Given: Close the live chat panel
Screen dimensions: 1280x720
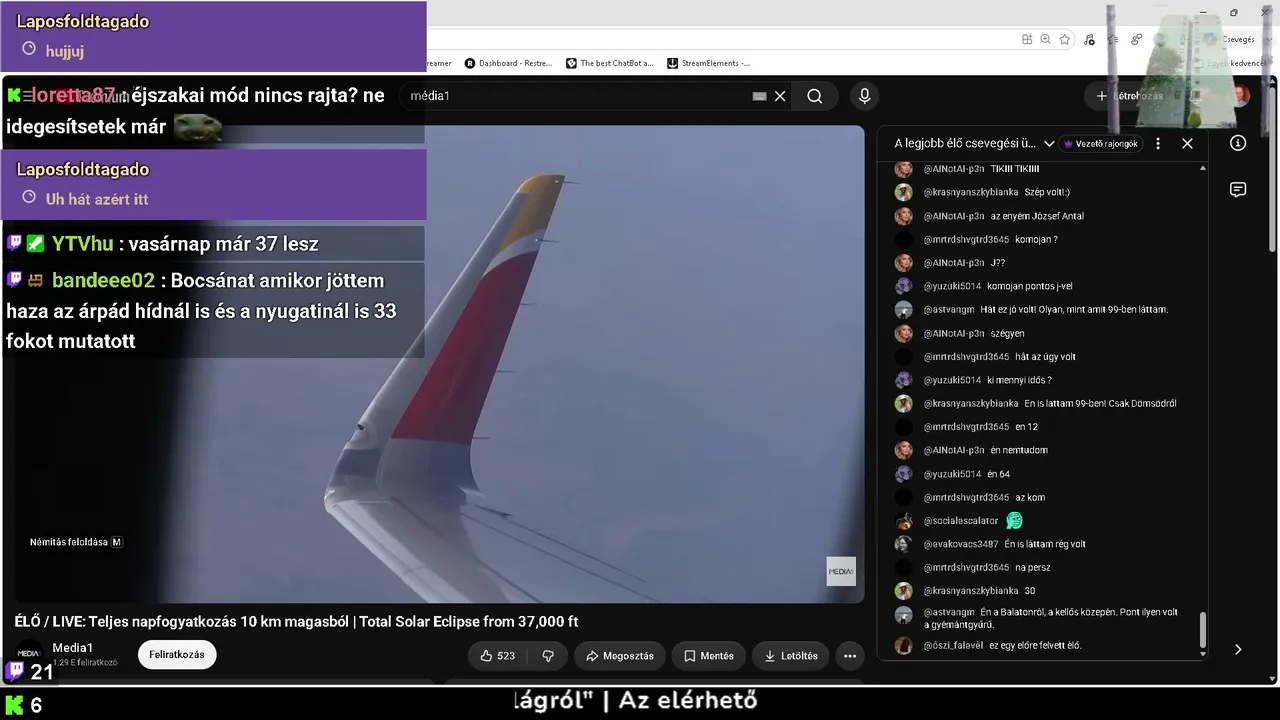Looking at the screenshot, I should tap(1187, 143).
